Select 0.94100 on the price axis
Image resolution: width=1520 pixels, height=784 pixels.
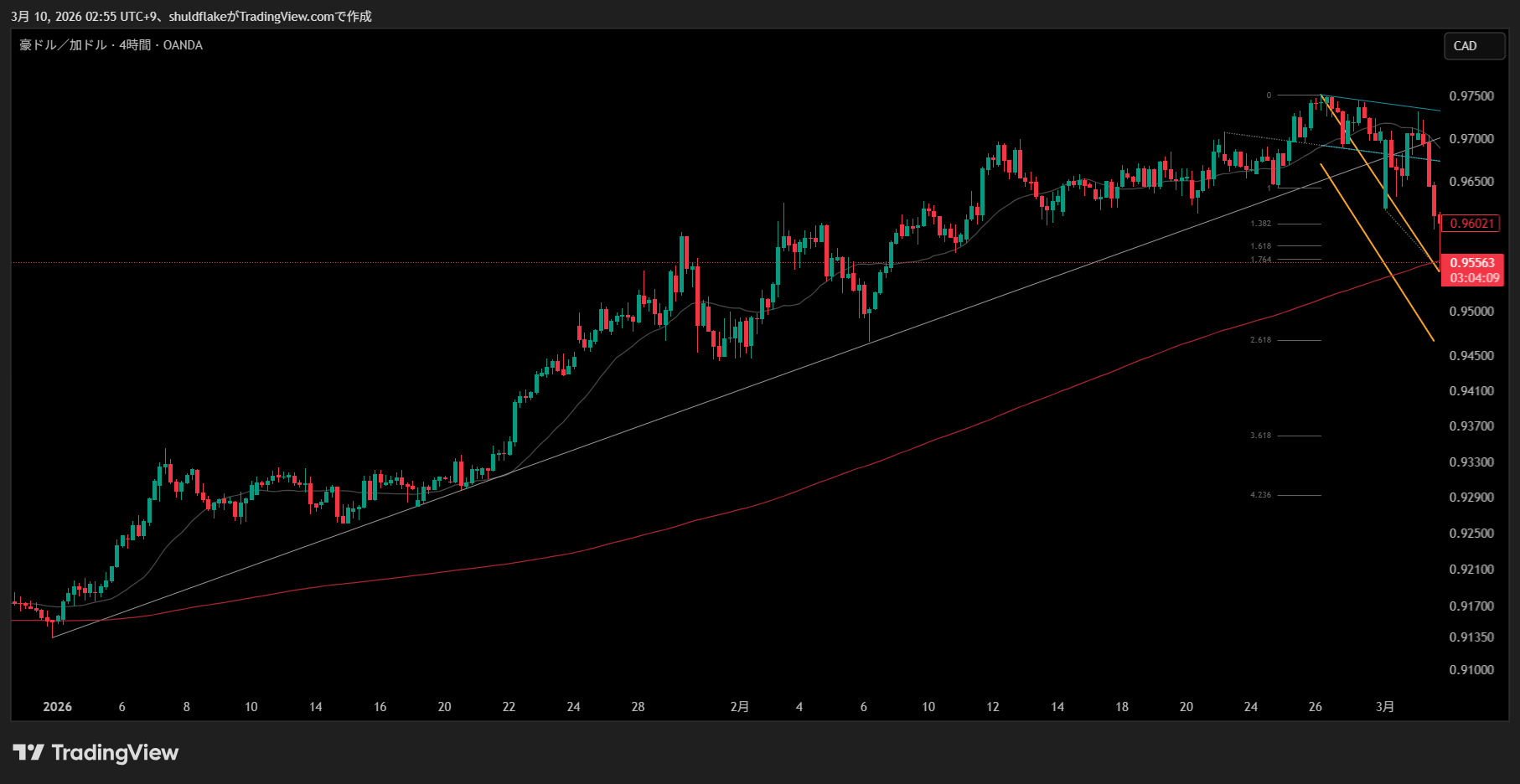pos(1471,391)
